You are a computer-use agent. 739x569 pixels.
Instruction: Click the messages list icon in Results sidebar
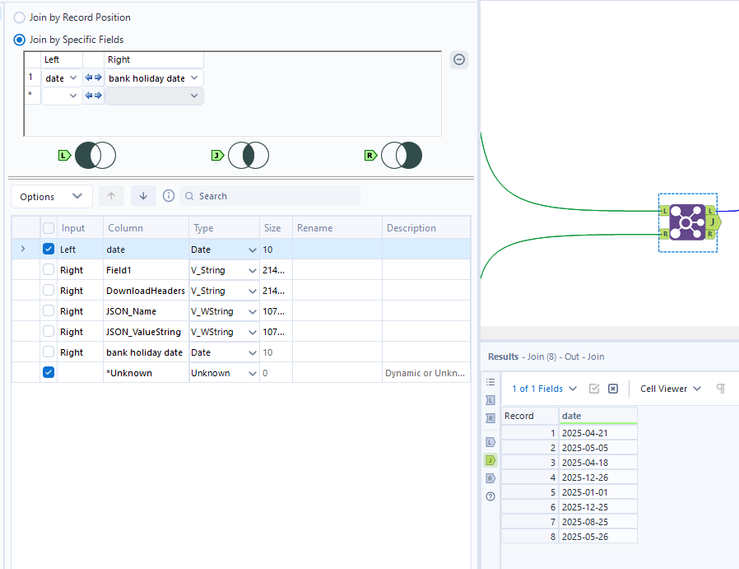point(490,382)
